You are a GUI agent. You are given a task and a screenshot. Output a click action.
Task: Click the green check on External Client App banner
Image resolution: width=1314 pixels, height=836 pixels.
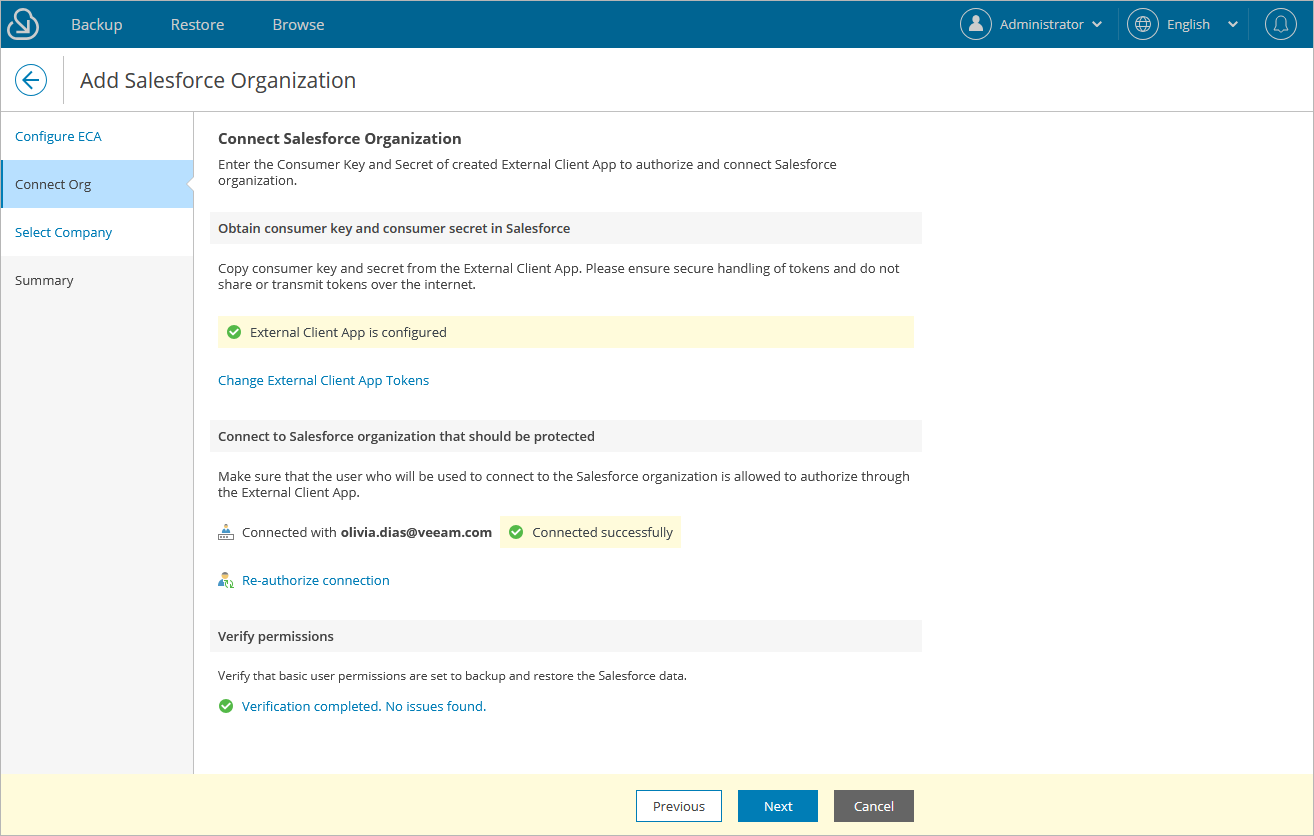[x=233, y=331]
